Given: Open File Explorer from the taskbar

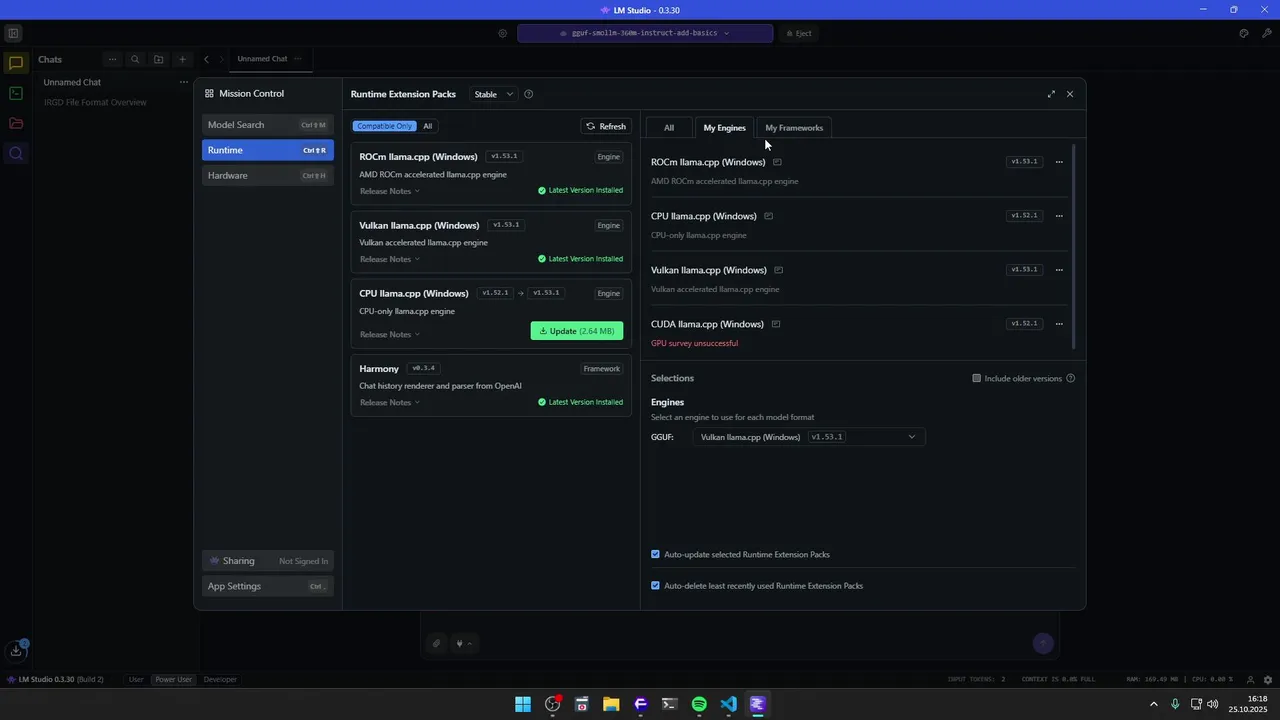Looking at the screenshot, I should (611, 704).
